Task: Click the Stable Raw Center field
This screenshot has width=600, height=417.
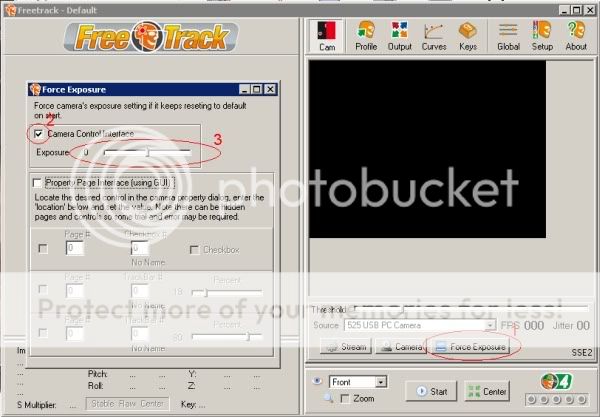Action: tap(127, 404)
